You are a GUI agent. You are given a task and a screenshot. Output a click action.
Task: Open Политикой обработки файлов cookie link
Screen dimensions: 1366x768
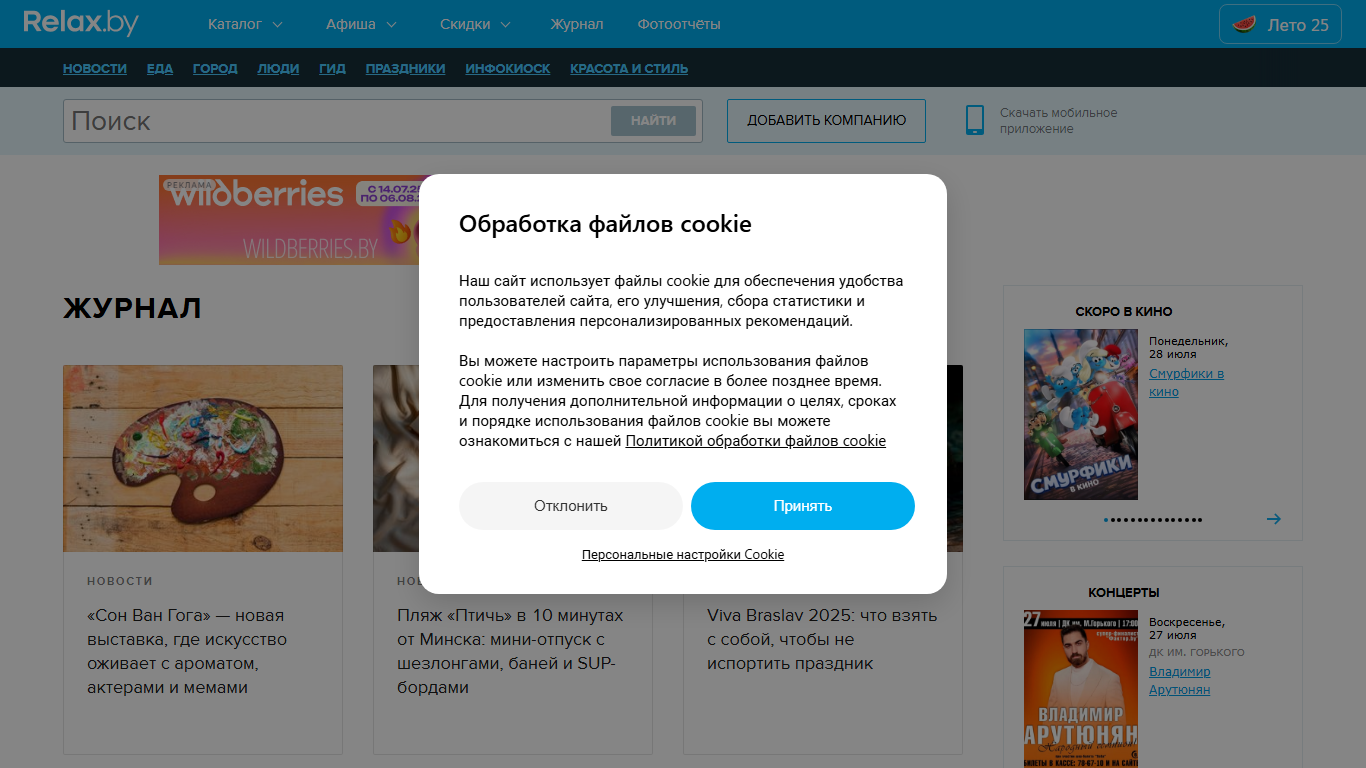click(x=756, y=441)
